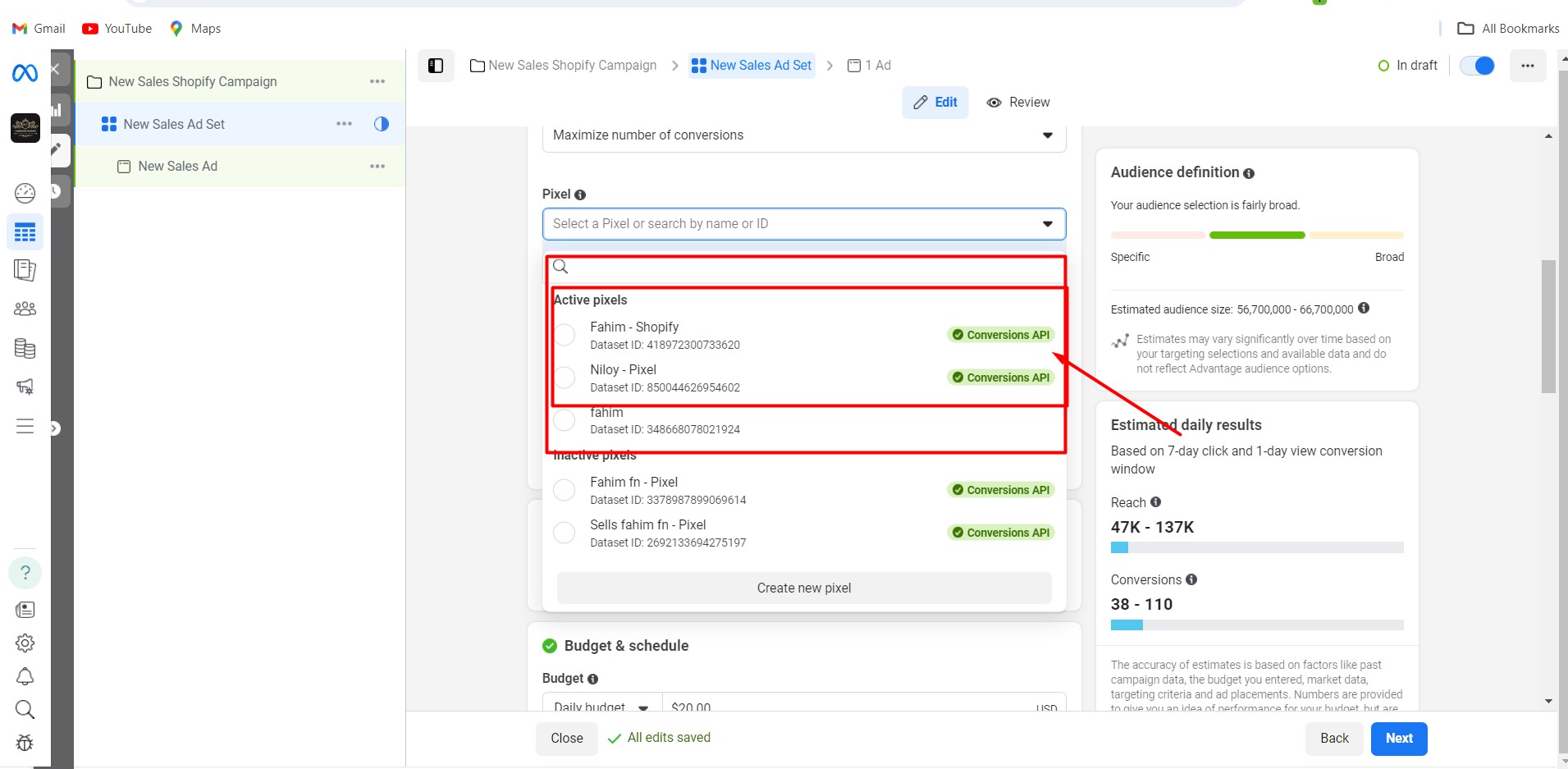Image resolution: width=1568 pixels, height=769 pixels.
Task: Click the Reach info icon
Action: point(1156,501)
